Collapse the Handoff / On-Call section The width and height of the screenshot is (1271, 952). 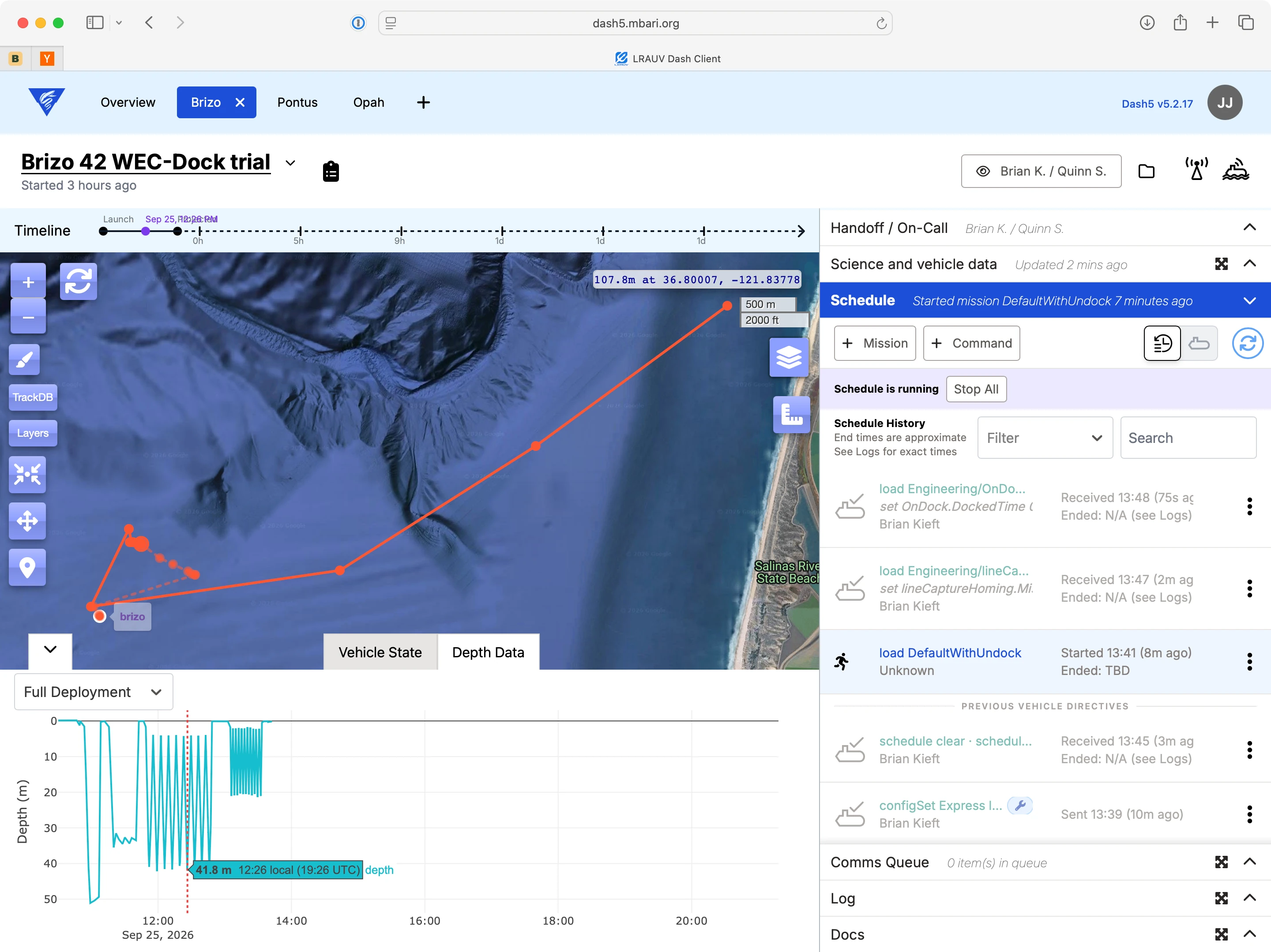[x=1250, y=228]
